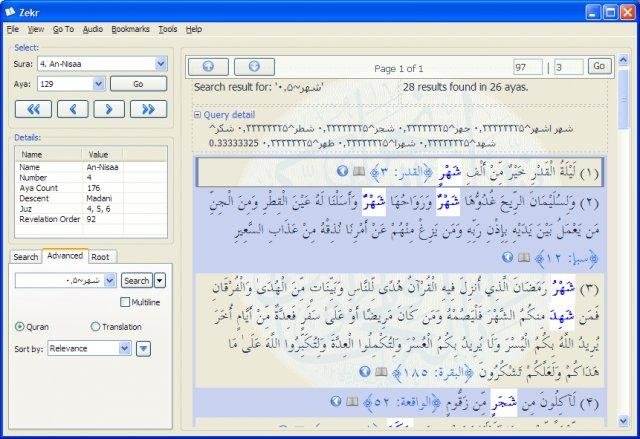This screenshot has height=439, width=640.
Task: Switch to the Advanced tab
Action: tap(65, 256)
